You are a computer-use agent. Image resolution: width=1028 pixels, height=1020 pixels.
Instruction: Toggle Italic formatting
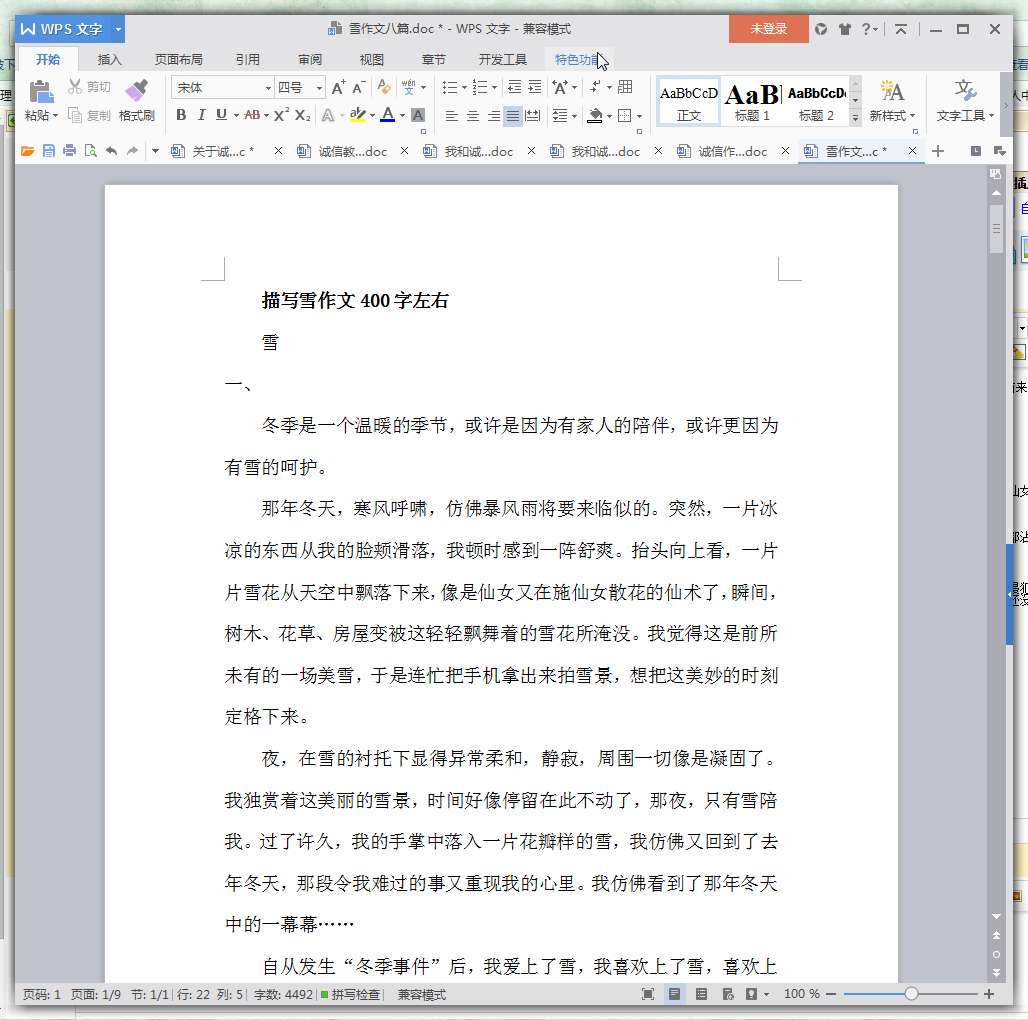point(201,115)
